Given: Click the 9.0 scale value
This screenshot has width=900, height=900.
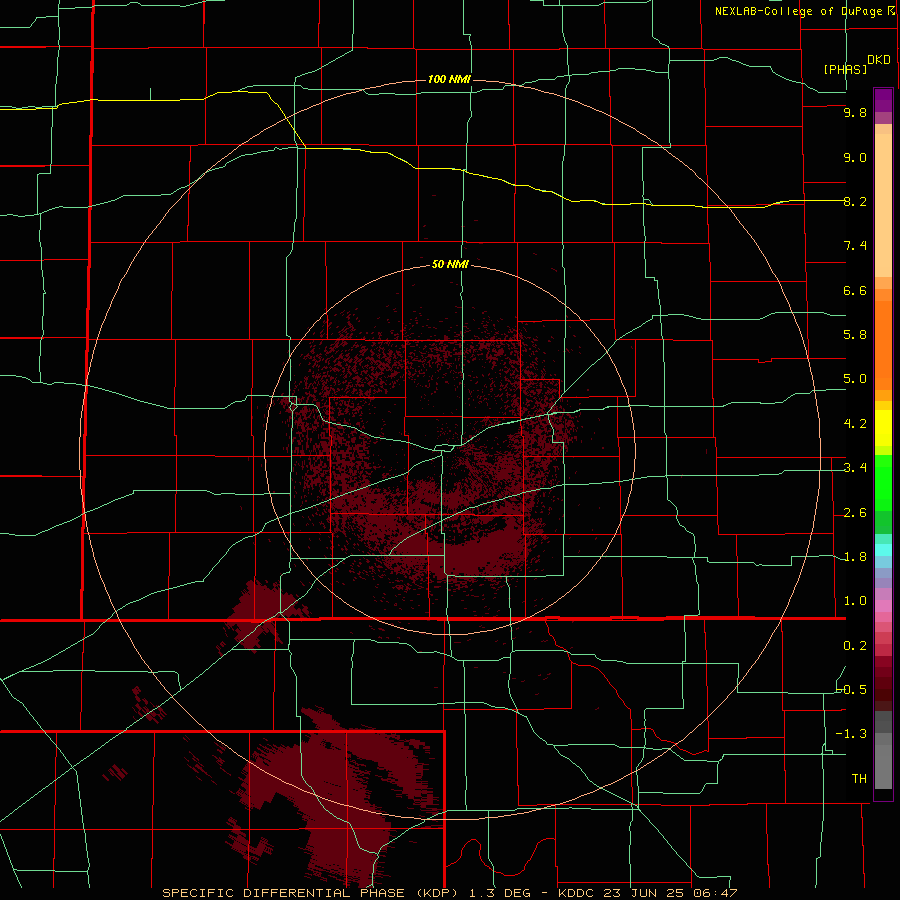Looking at the screenshot, I should pos(855,157).
